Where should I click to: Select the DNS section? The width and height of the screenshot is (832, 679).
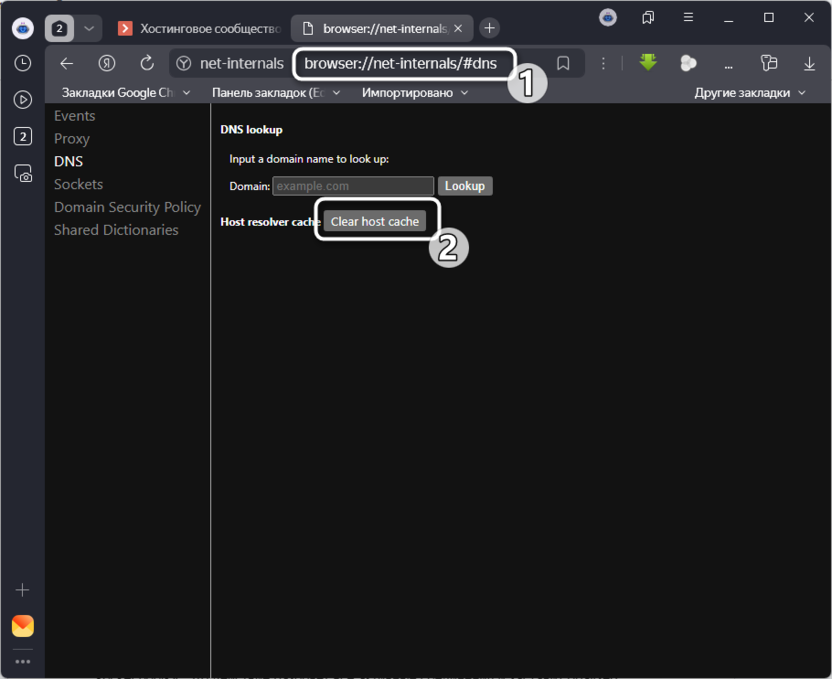68,161
